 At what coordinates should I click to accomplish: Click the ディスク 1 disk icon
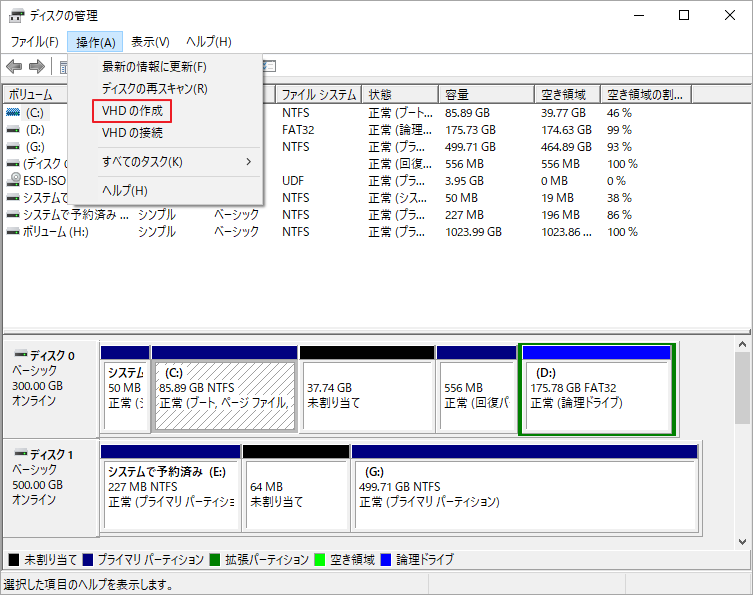coord(19,454)
